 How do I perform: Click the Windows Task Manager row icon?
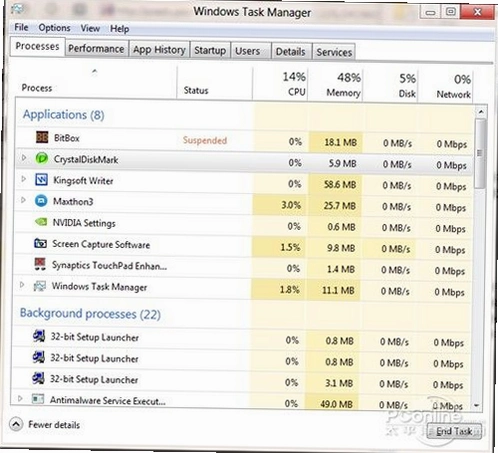(x=40, y=286)
